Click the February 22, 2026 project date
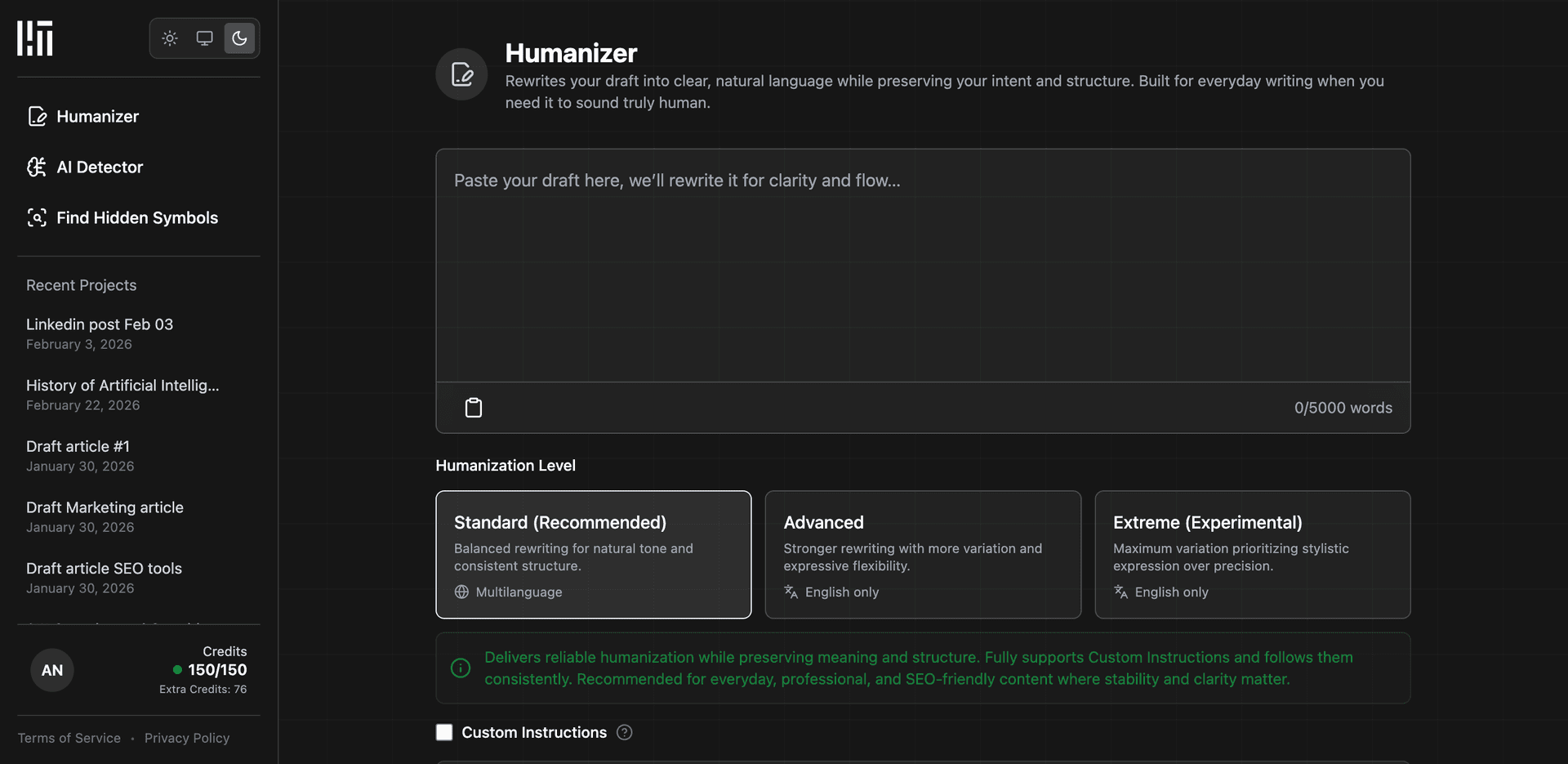 tap(82, 405)
